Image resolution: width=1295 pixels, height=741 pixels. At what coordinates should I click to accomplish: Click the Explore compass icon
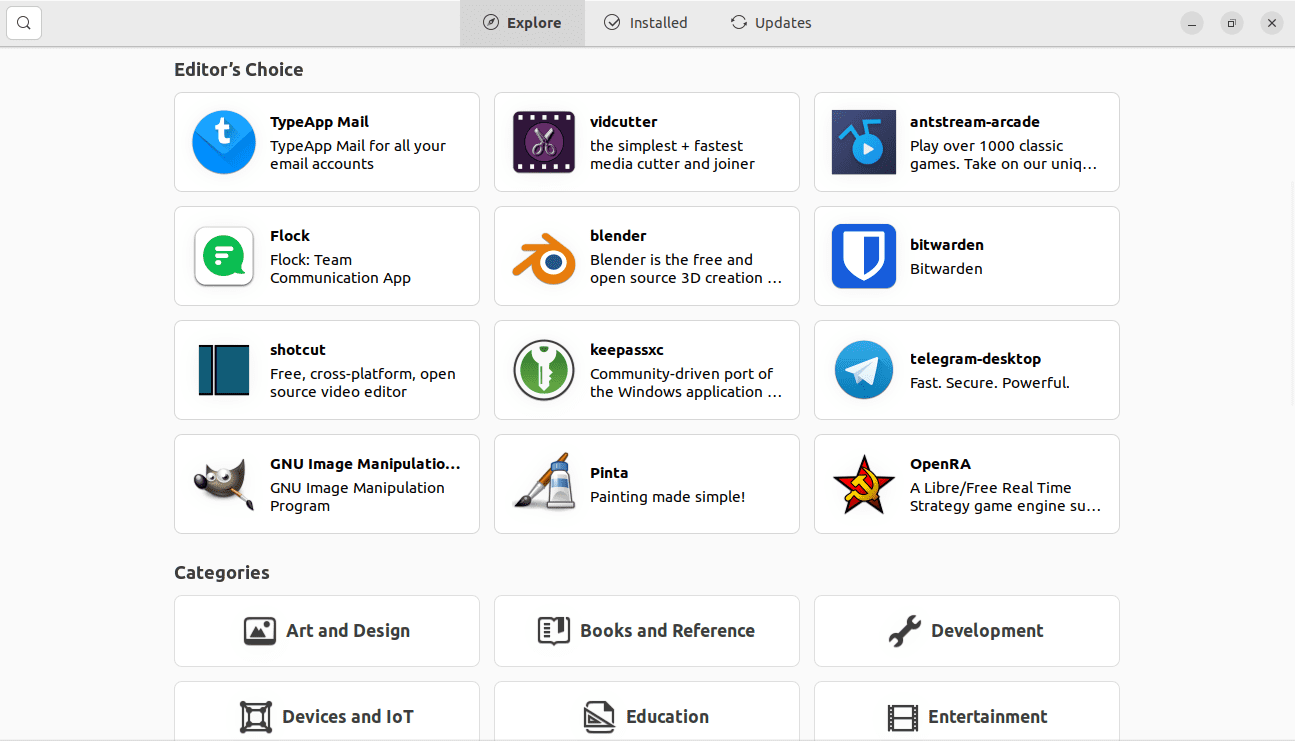(491, 22)
